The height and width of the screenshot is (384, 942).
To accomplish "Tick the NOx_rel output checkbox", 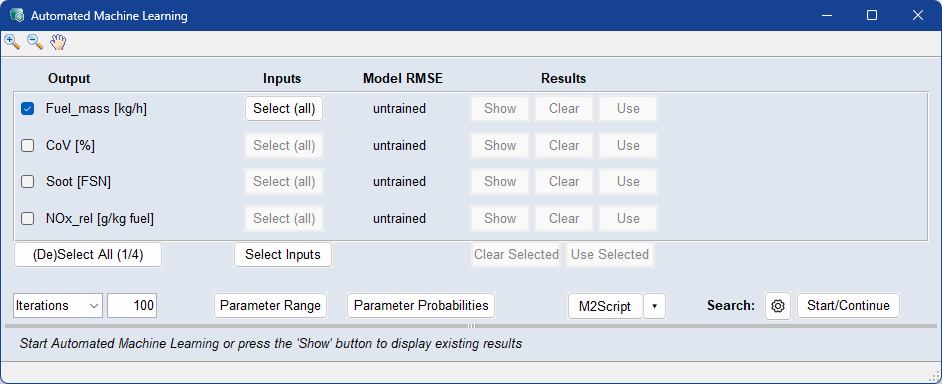I will pos(28,219).
